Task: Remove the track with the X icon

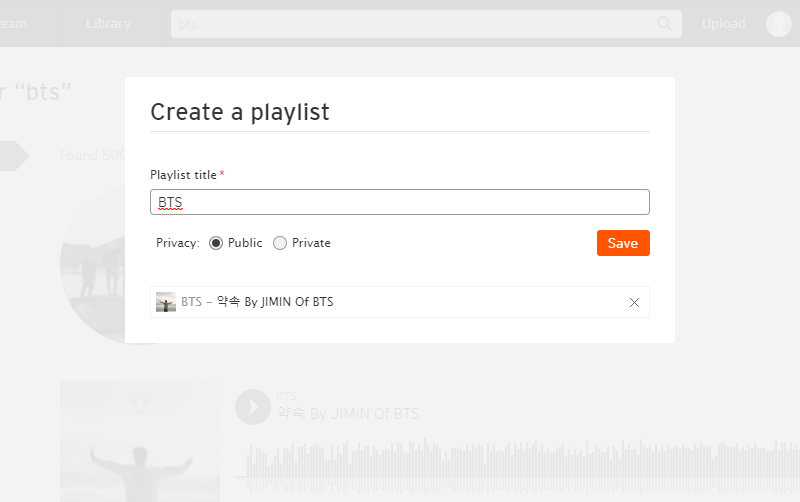Action: coord(634,303)
